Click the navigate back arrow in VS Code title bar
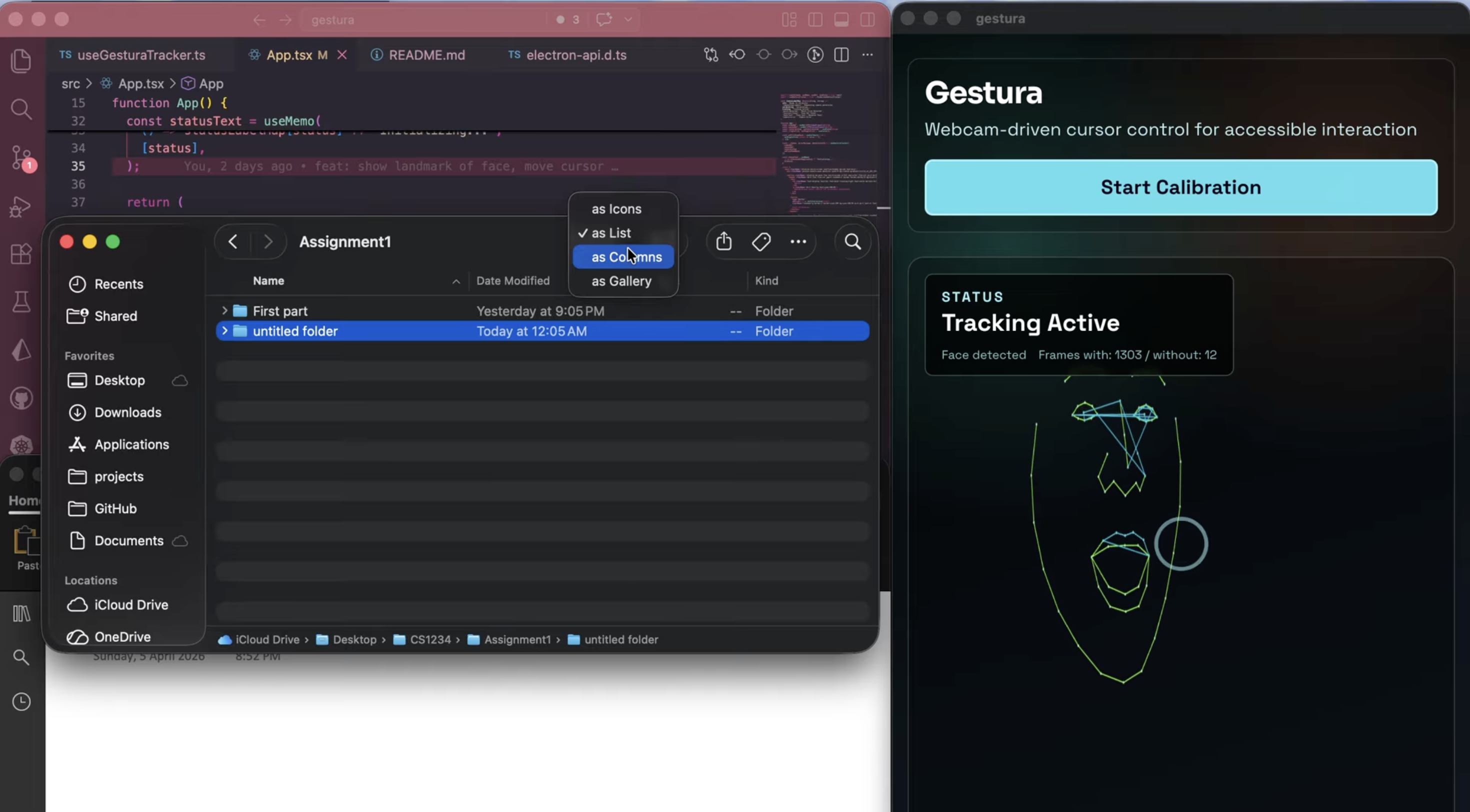Viewport: 1470px width, 812px height. (259, 20)
